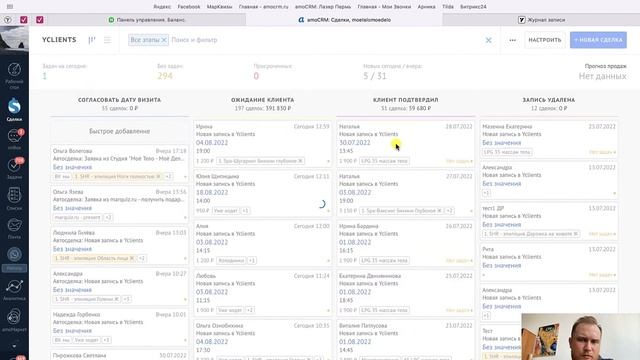Open the Надежда Горбенко deal card

coord(120,327)
